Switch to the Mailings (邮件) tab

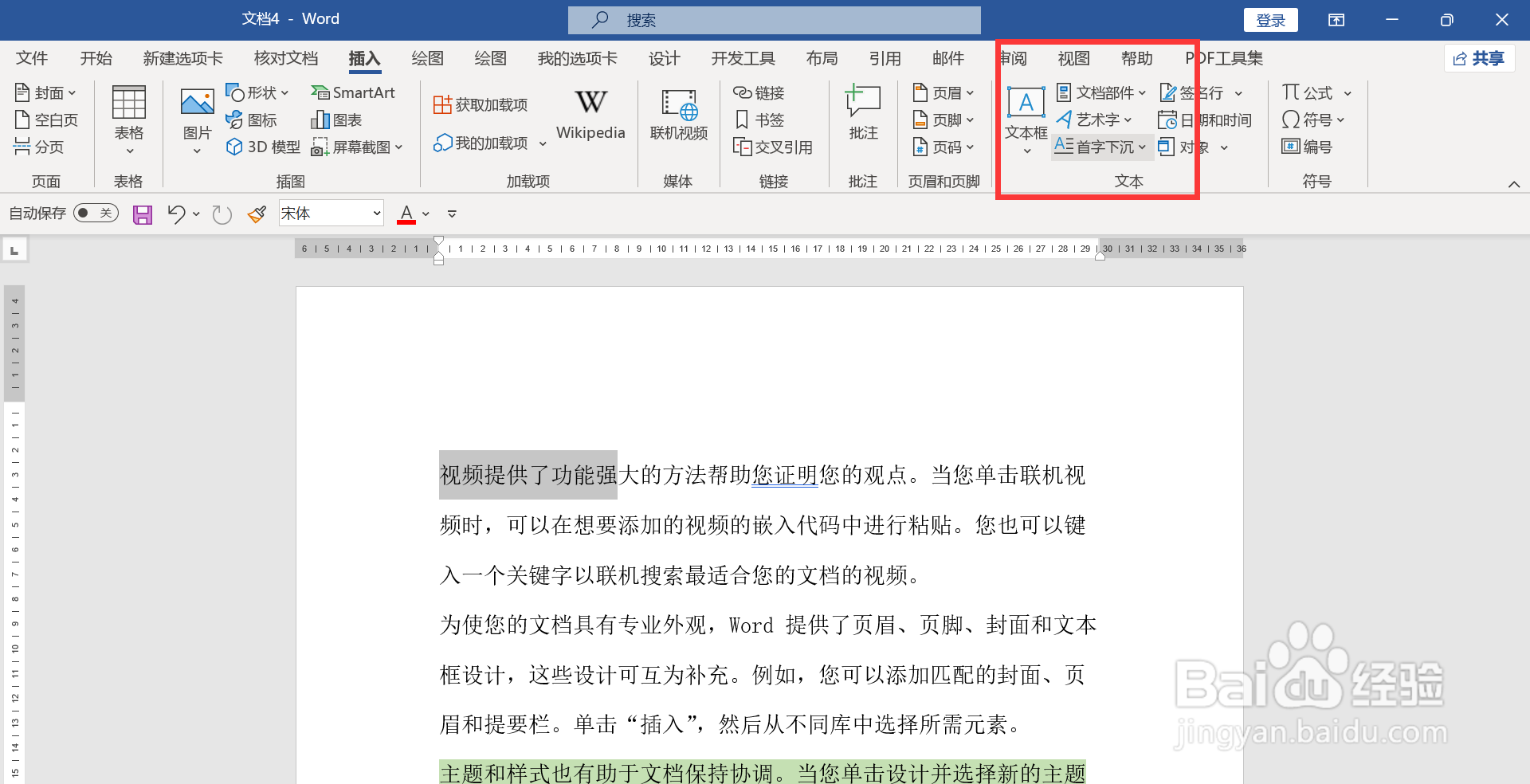[947, 58]
